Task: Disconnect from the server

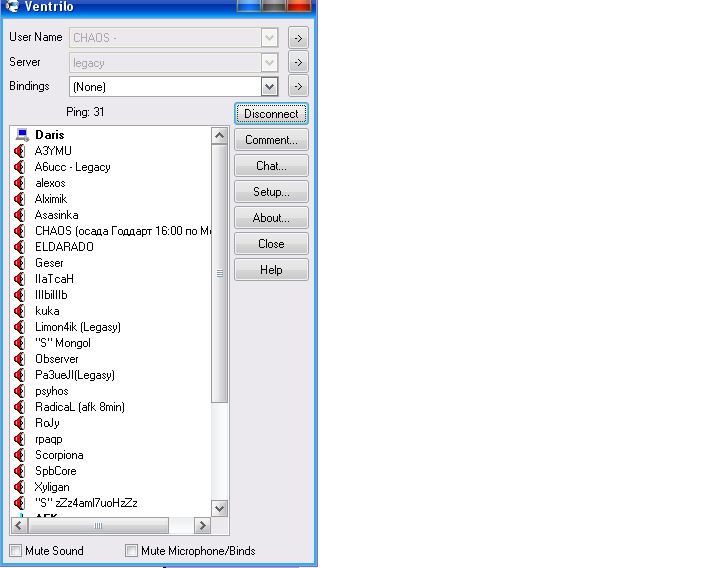Action: click(271, 113)
